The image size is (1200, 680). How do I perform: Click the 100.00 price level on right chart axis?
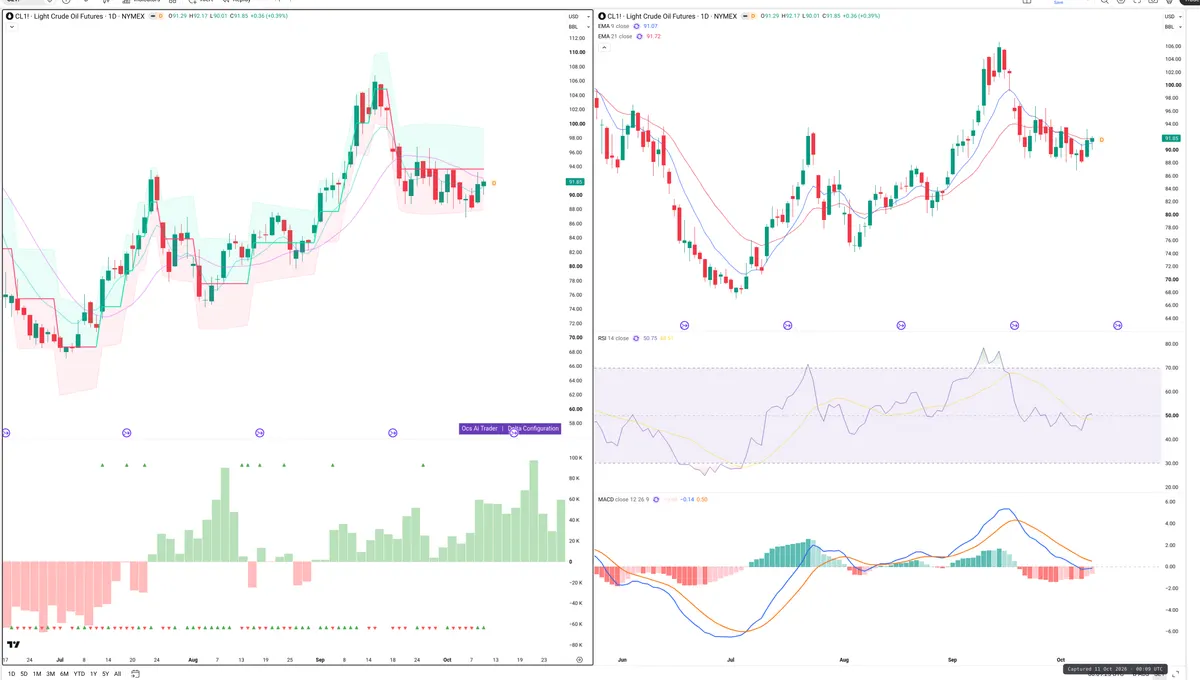1171,85
